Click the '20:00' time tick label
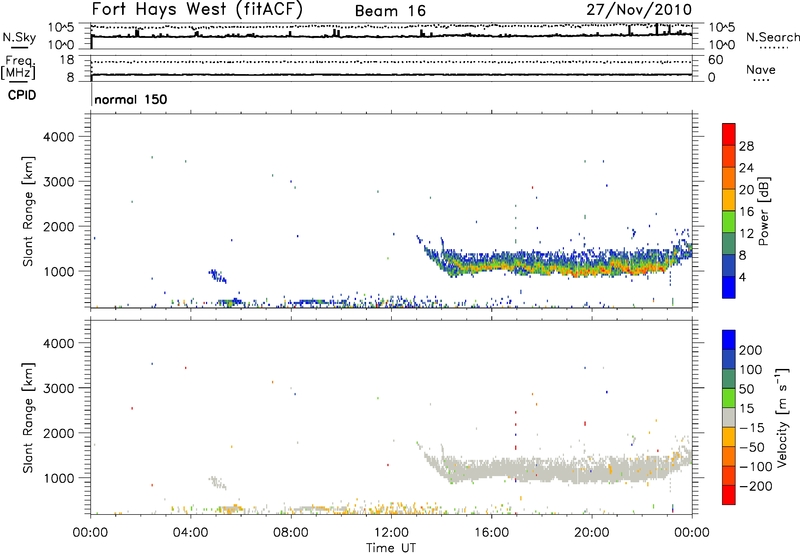 [592, 533]
